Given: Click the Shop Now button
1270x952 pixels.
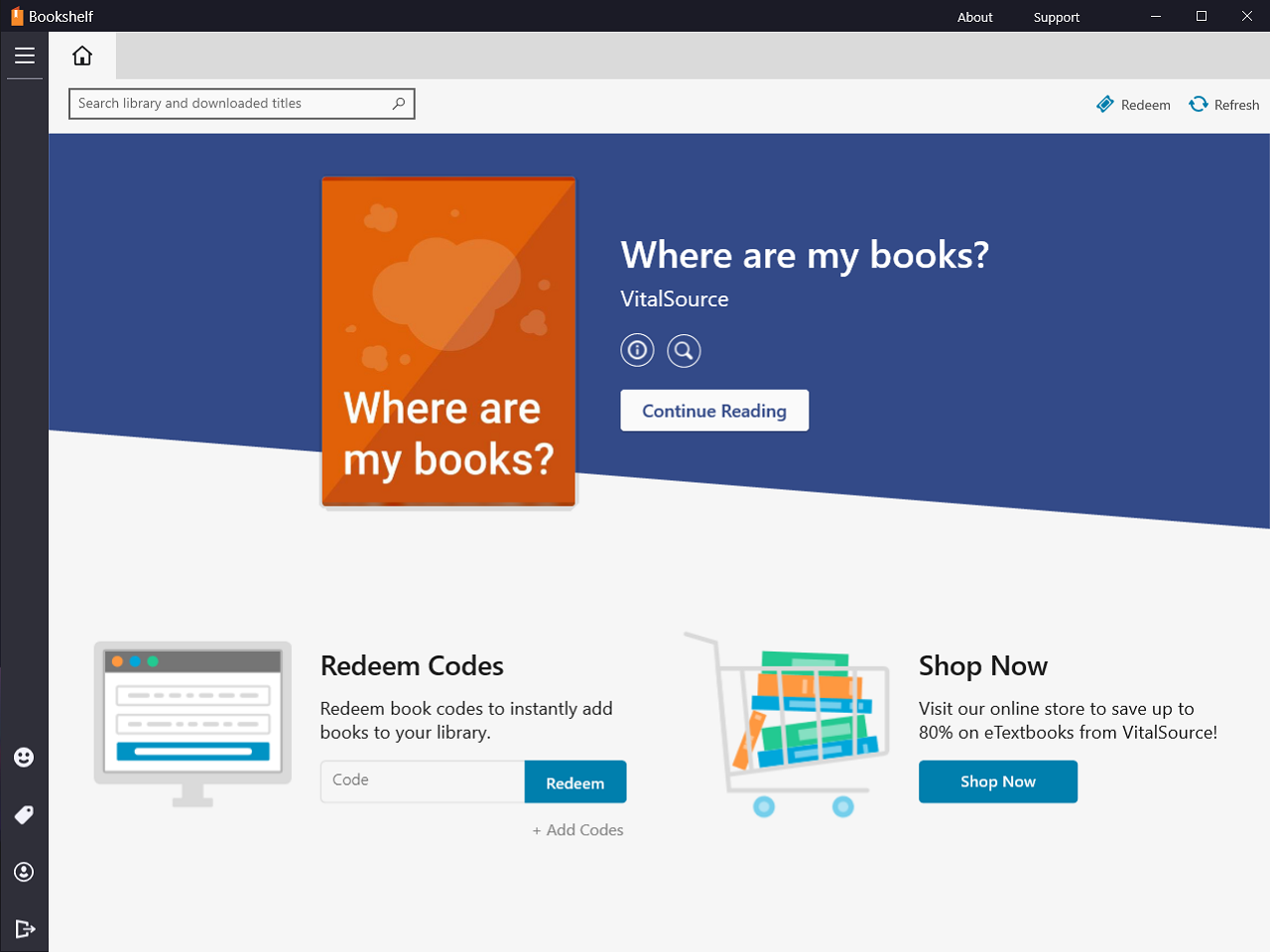Looking at the screenshot, I should 998,781.
